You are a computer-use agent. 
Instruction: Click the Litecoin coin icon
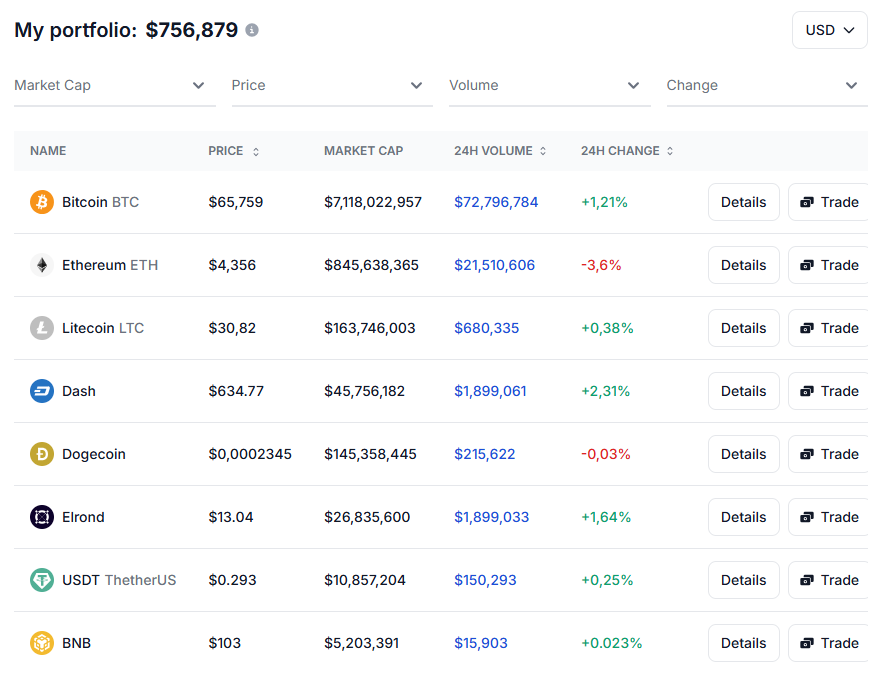point(41,328)
